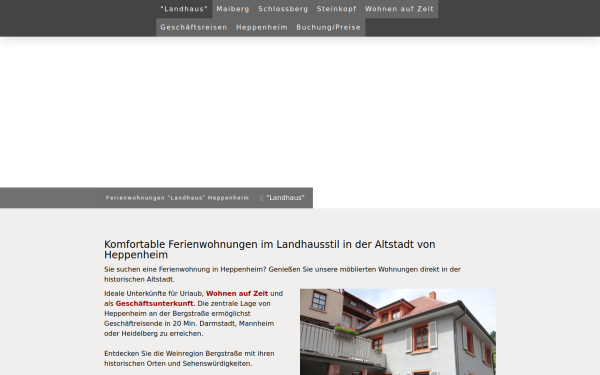Screen dimensions: 600x375
Task: Open the Schlossberg menu item
Action: (x=283, y=9)
